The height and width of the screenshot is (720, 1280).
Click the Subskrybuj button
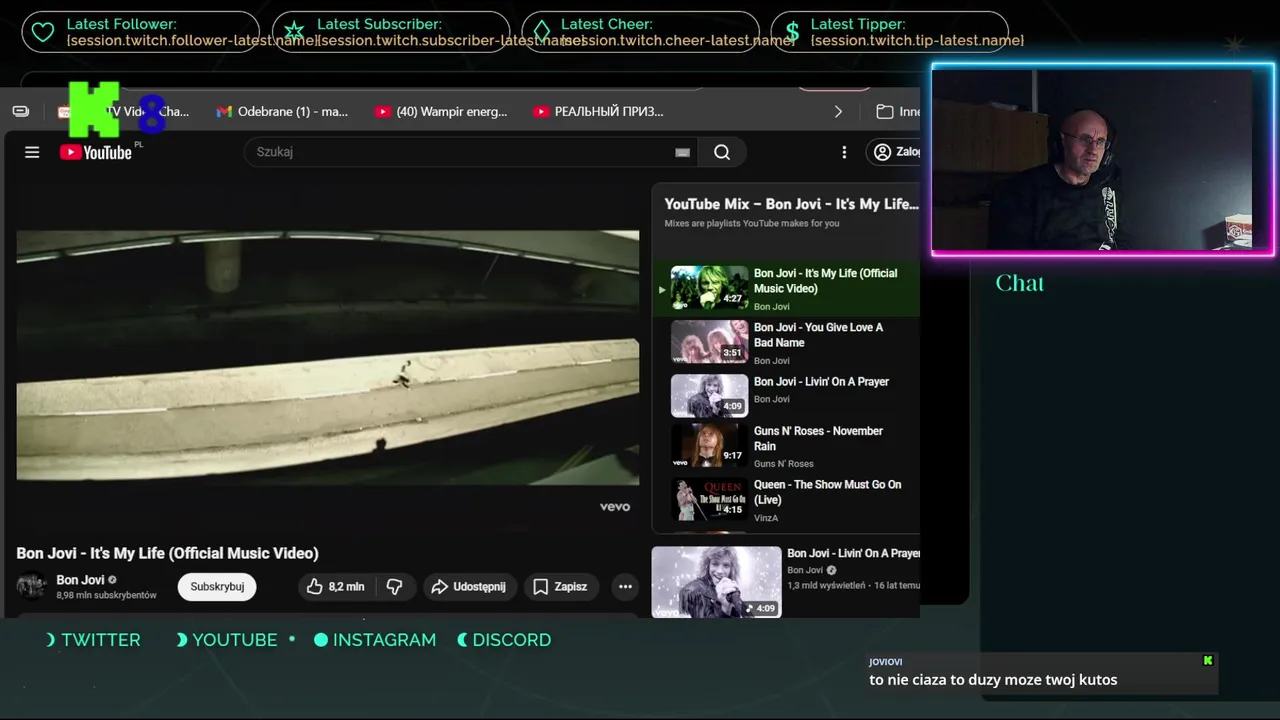[x=217, y=587]
